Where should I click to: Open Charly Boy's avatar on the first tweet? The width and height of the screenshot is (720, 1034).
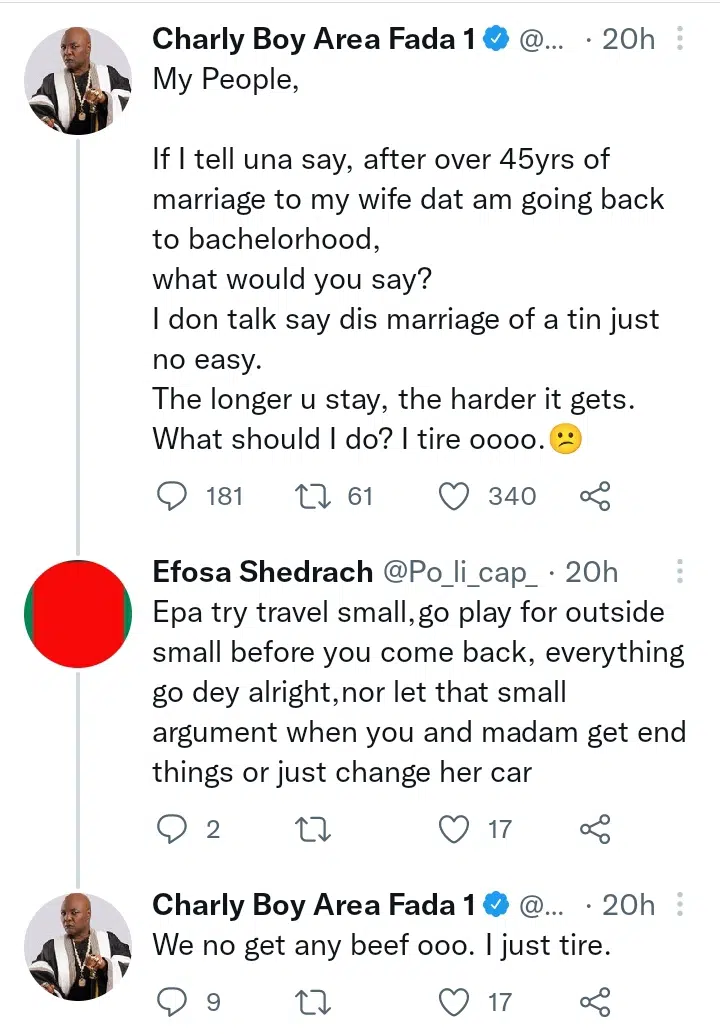click(x=78, y=81)
